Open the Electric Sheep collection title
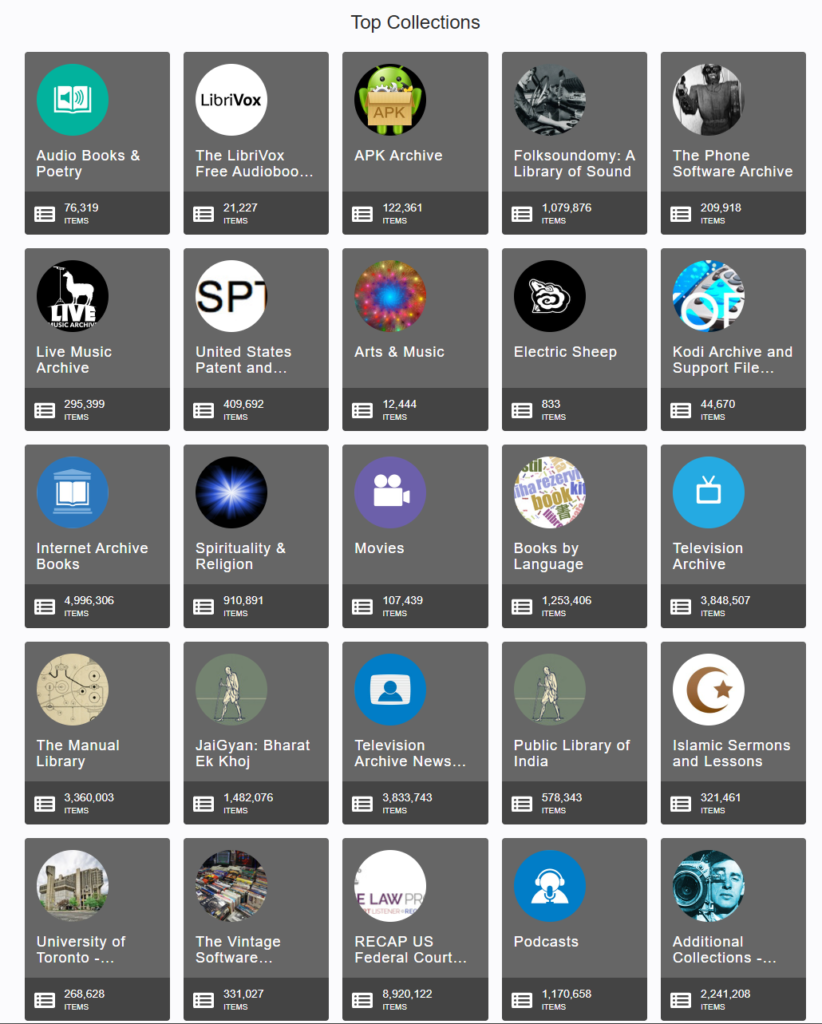The width and height of the screenshot is (822, 1024). point(565,352)
